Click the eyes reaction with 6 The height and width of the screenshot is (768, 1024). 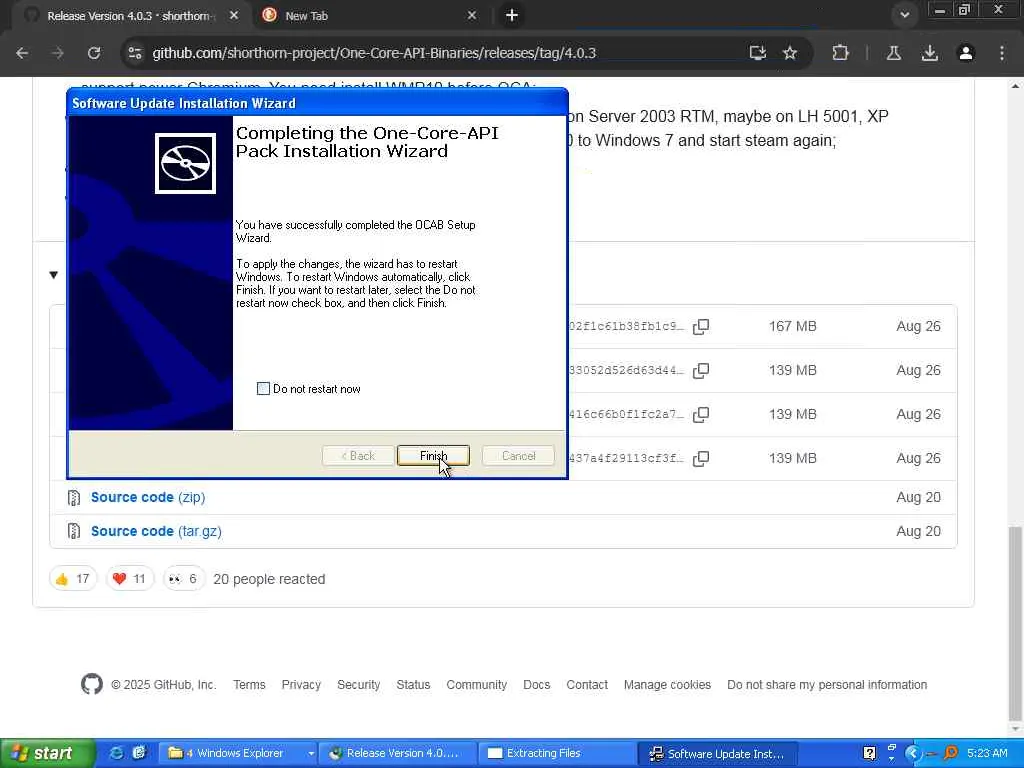(x=184, y=579)
